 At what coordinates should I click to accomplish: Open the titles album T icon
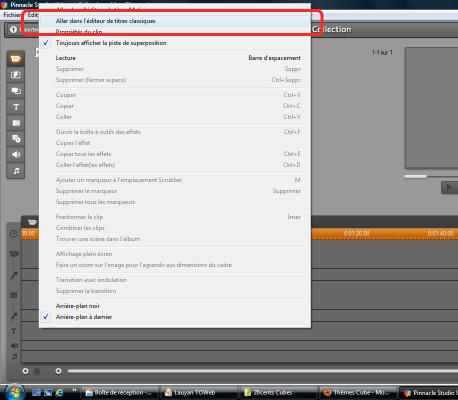pyautogui.click(x=16, y=107)
